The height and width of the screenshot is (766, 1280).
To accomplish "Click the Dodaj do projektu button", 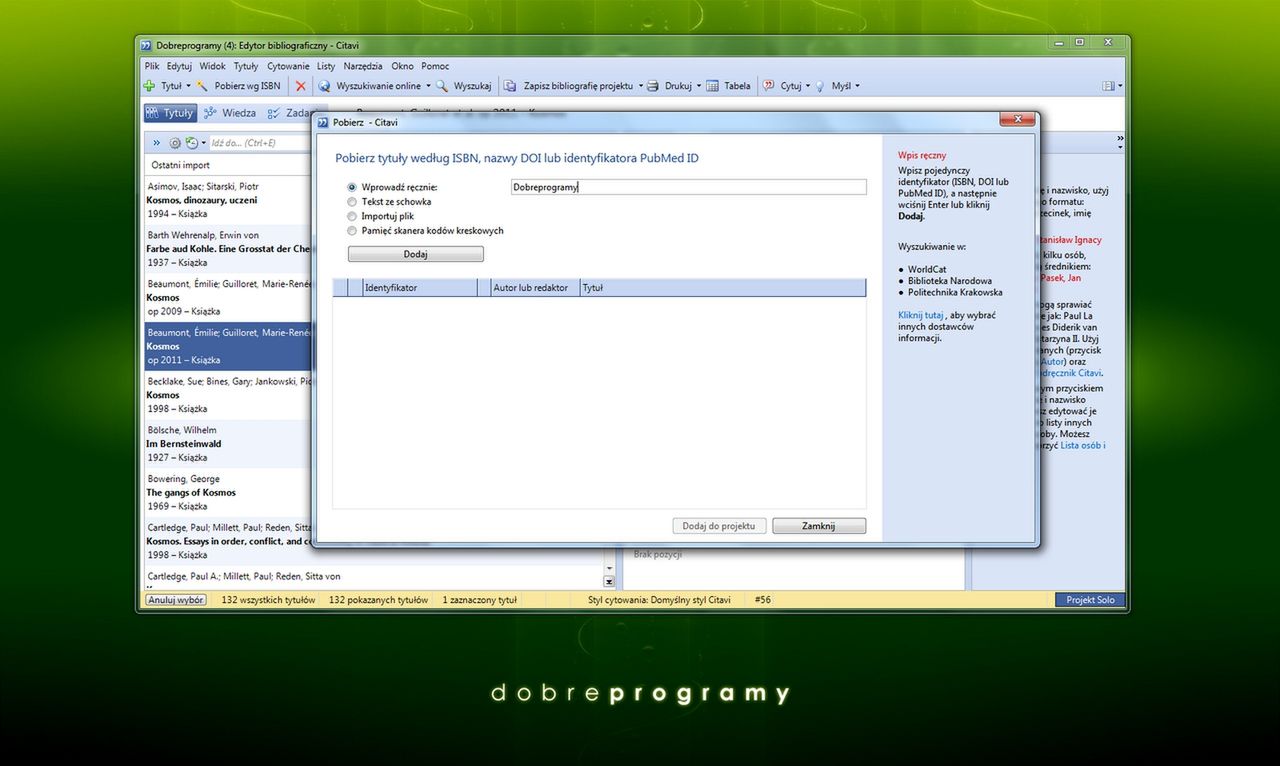I will pos(720,526).
